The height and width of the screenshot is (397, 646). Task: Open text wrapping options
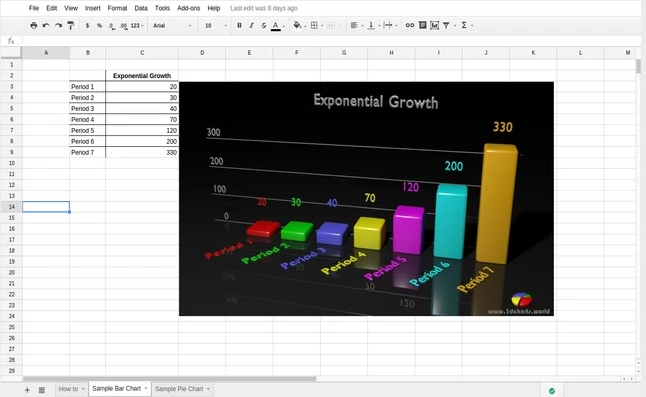point(390,26)
